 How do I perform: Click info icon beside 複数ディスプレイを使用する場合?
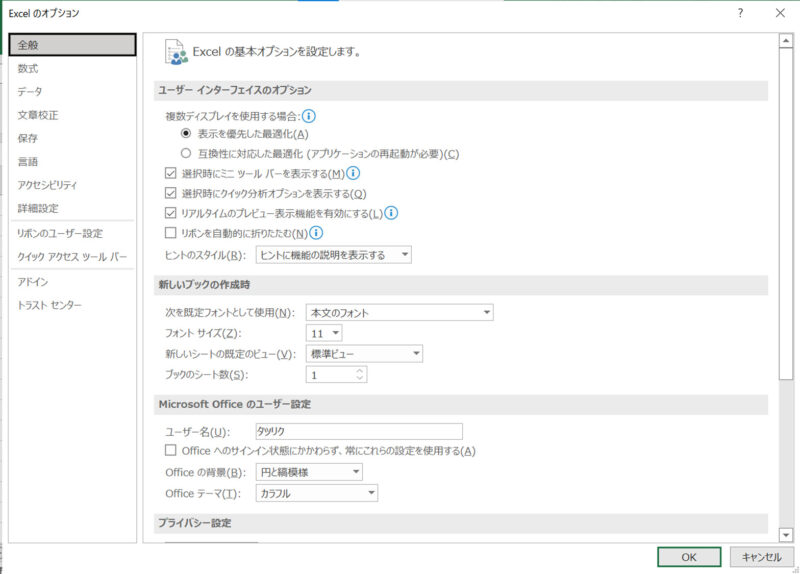pos(309,116)
